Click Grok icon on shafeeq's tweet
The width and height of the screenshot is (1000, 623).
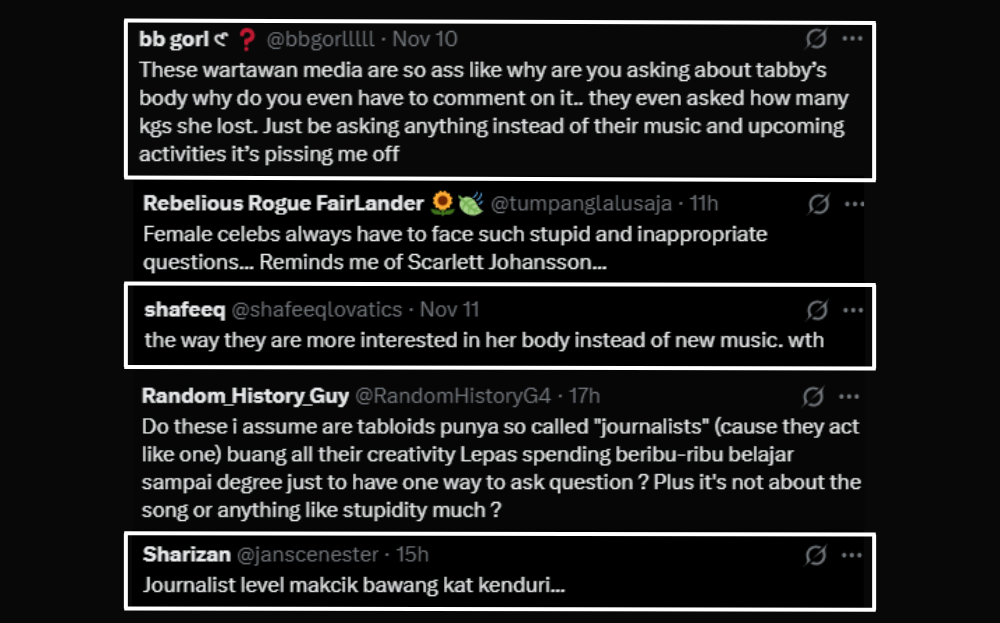pyautogui.click(x=816, y=309)
